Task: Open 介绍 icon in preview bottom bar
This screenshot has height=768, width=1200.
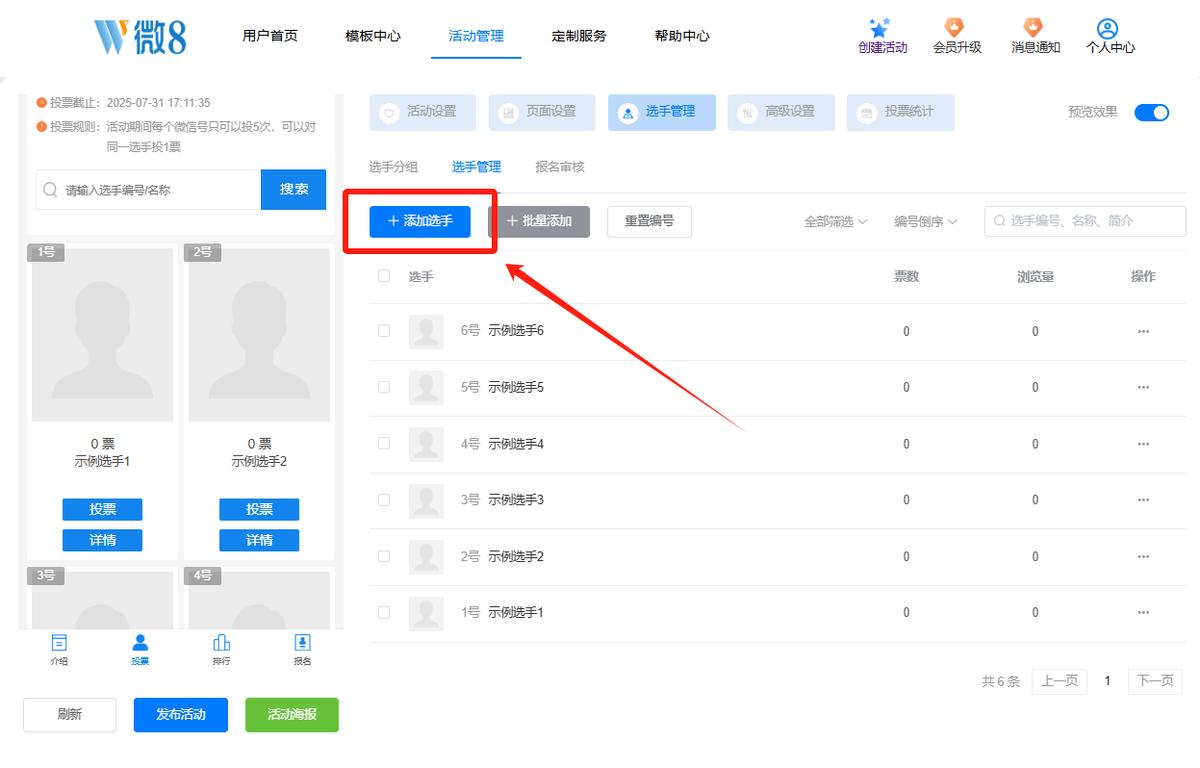Action: [x=60, y=642]
